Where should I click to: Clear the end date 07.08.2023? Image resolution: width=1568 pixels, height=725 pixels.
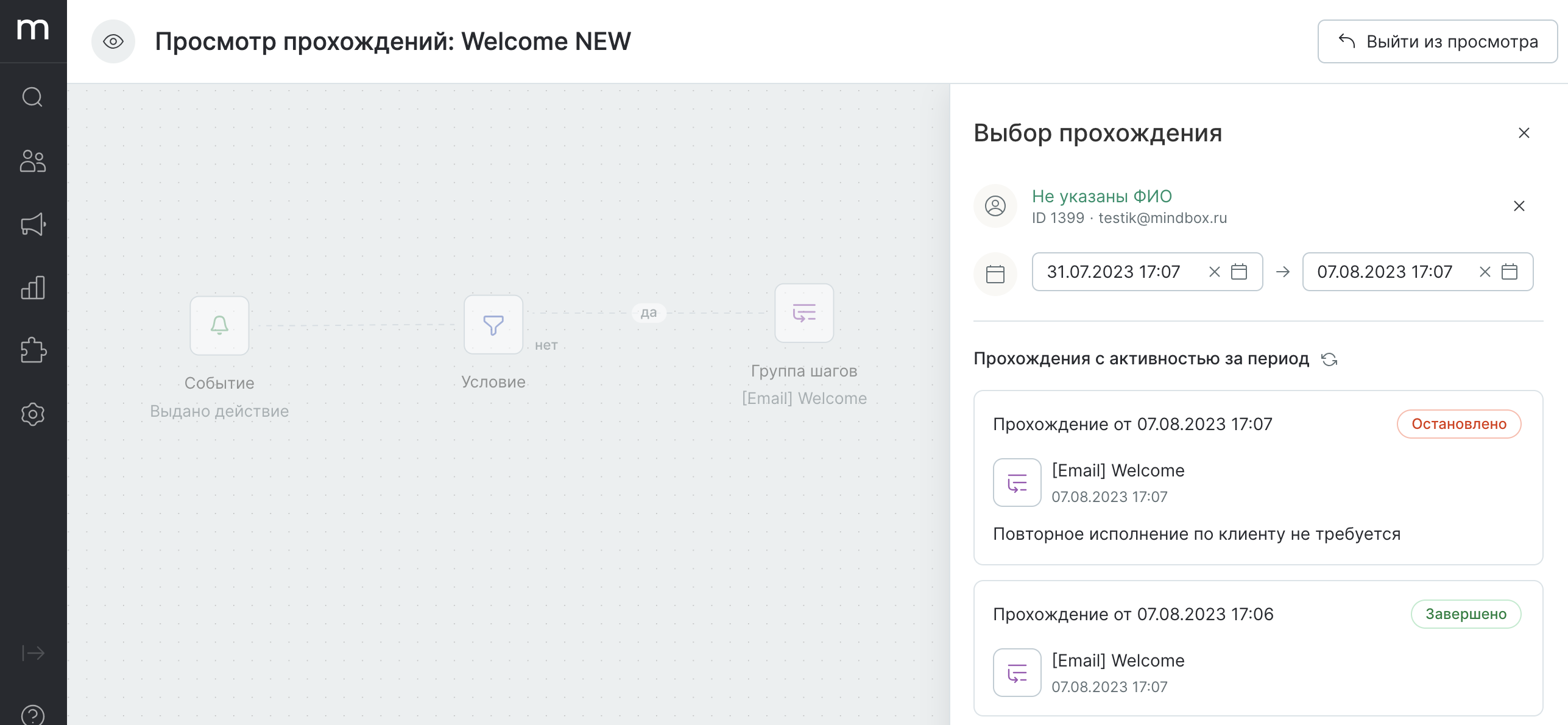1485,272
